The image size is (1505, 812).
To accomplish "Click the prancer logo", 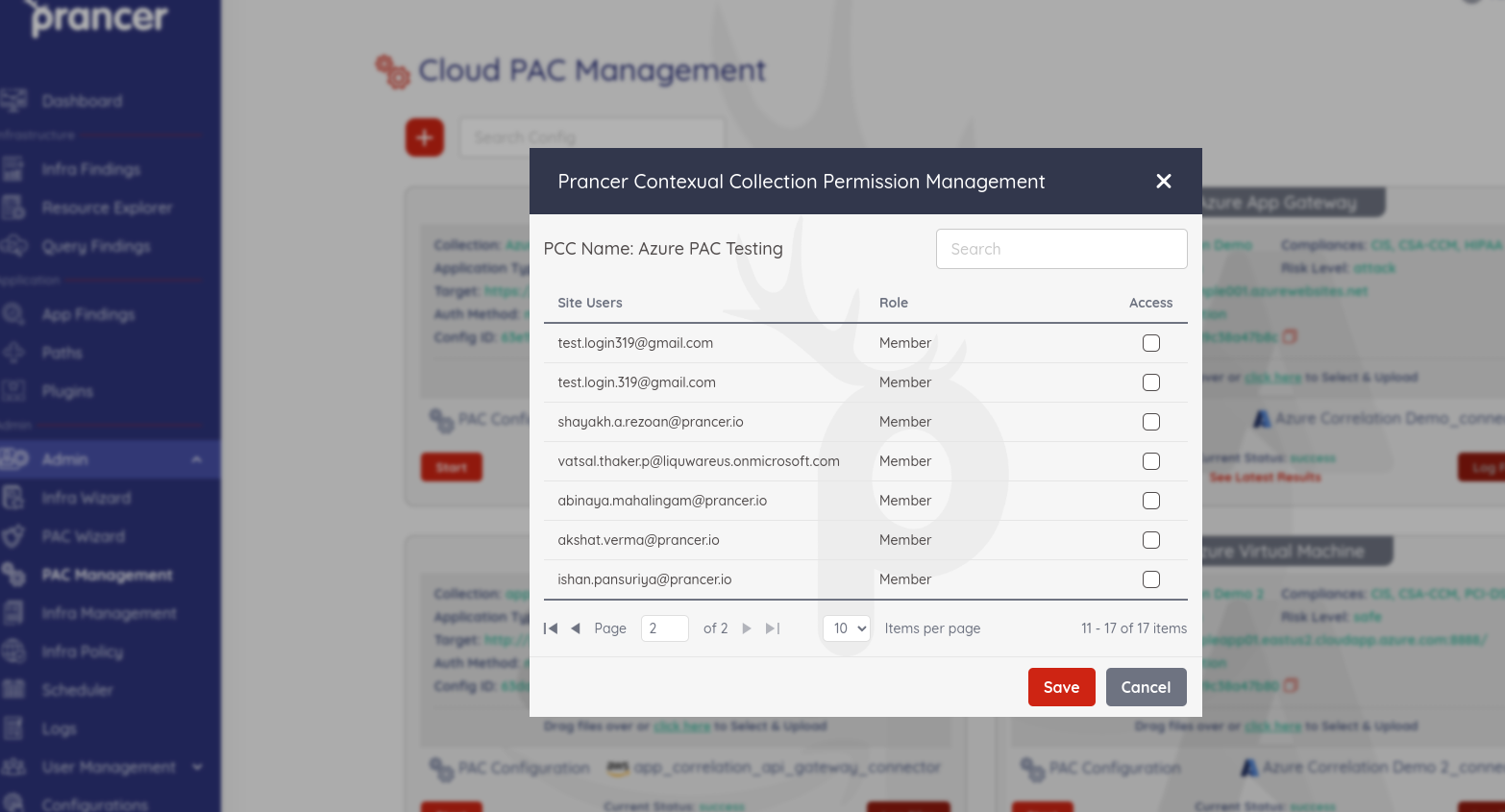I will [x=99, y=17].
